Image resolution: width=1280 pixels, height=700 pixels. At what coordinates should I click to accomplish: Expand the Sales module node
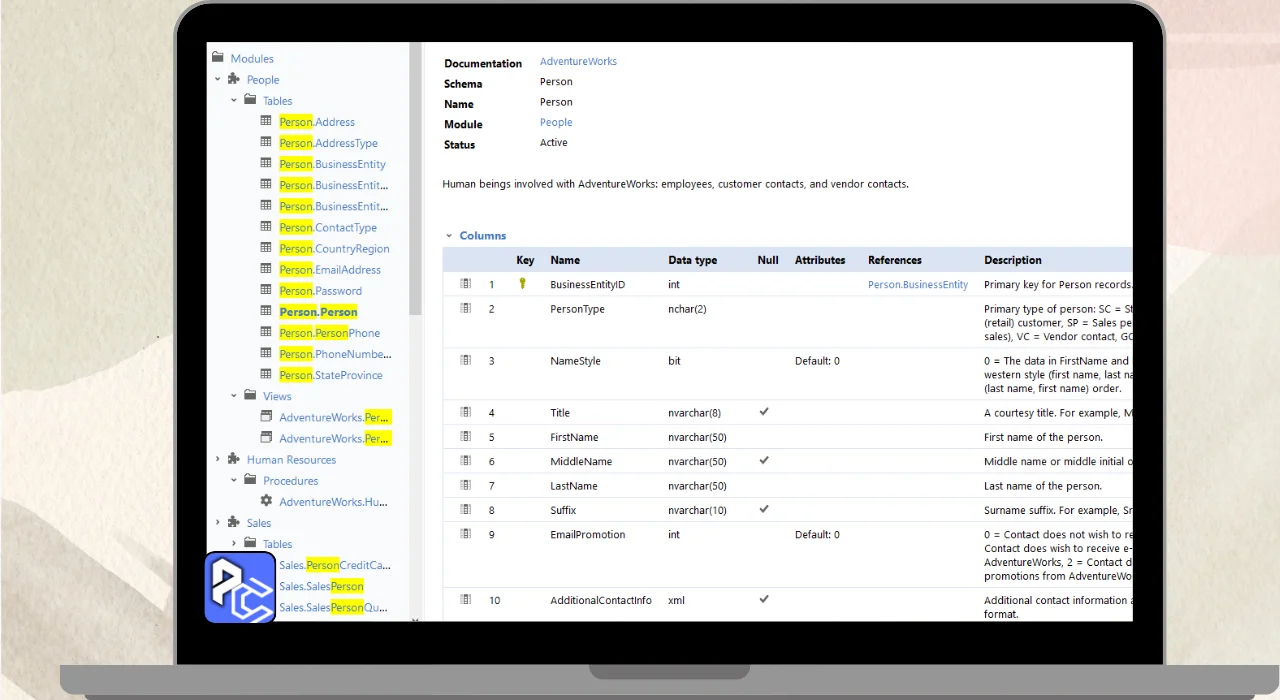(218, 522)
